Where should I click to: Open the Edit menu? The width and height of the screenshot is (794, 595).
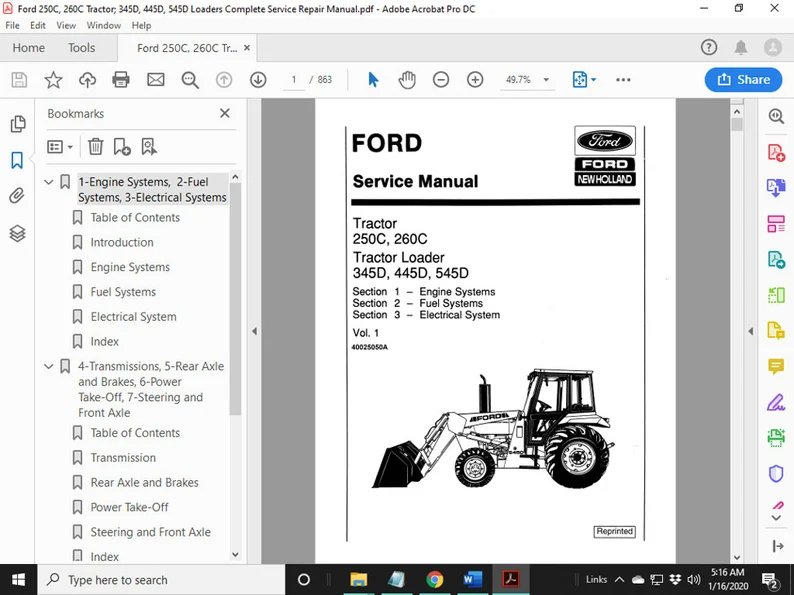[37, 25]
